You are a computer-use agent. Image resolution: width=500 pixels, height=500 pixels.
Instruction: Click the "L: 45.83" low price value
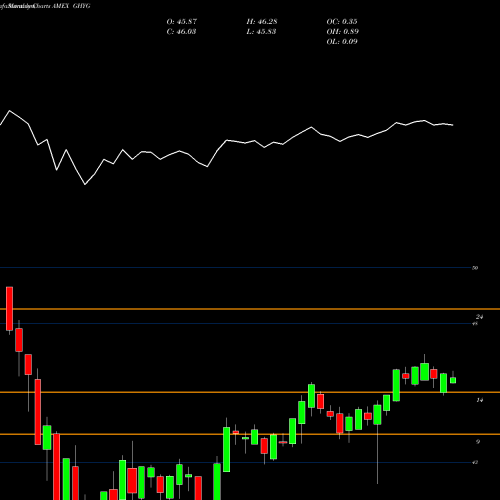(x=261, y=32)
